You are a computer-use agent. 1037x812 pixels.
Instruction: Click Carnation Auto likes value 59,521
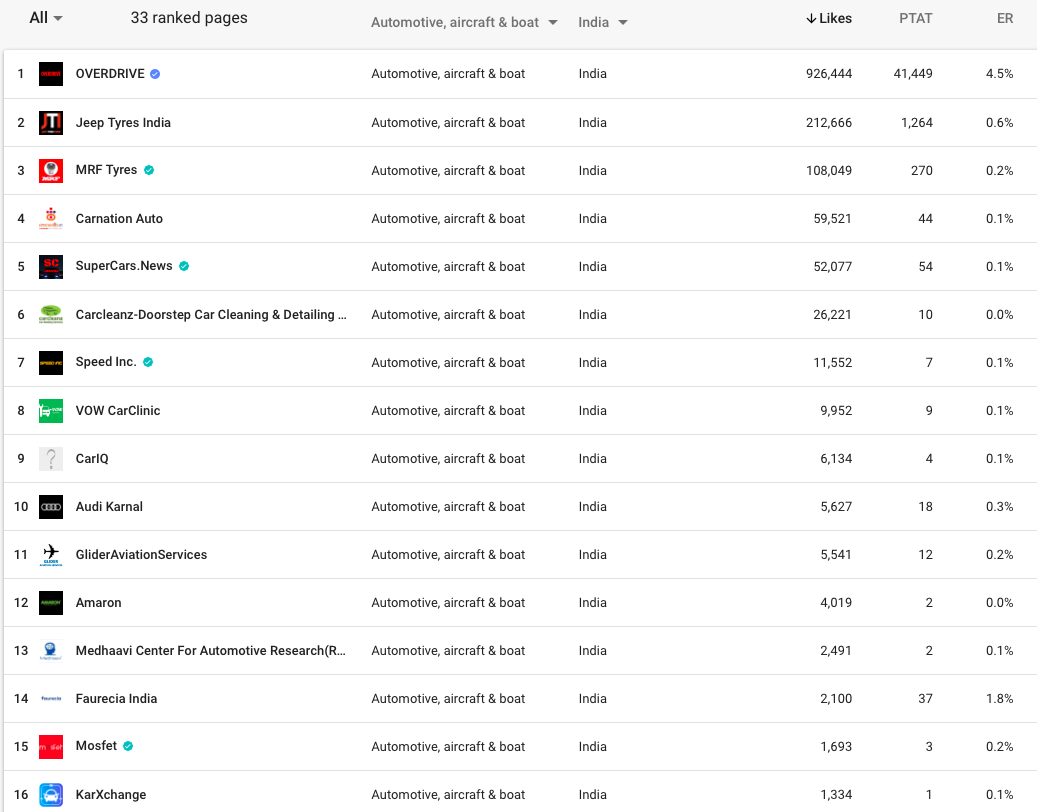coord(832,218)
